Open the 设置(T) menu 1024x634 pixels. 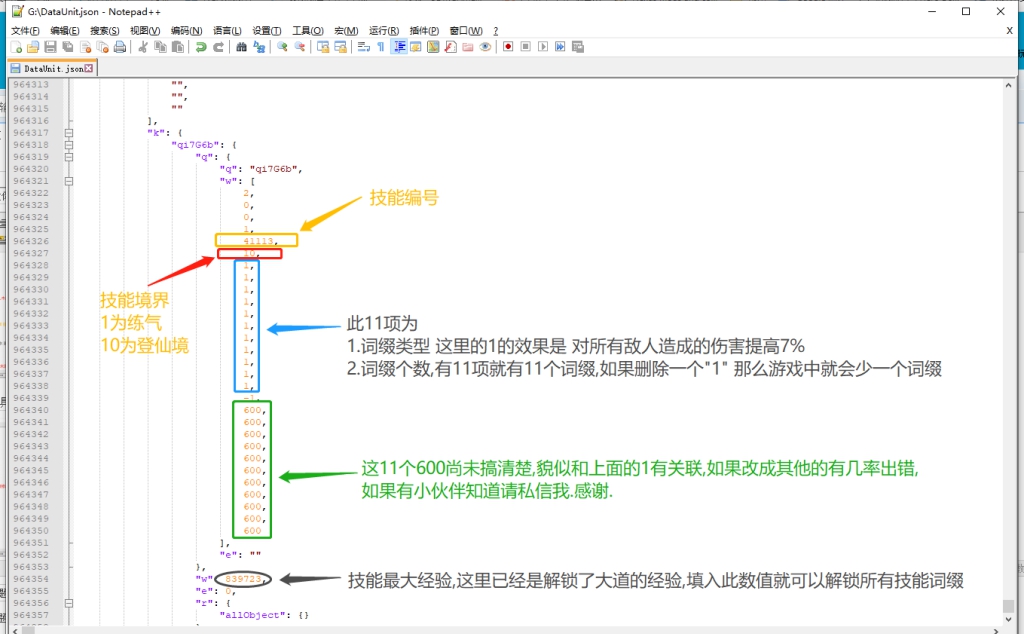pos(266,31)
